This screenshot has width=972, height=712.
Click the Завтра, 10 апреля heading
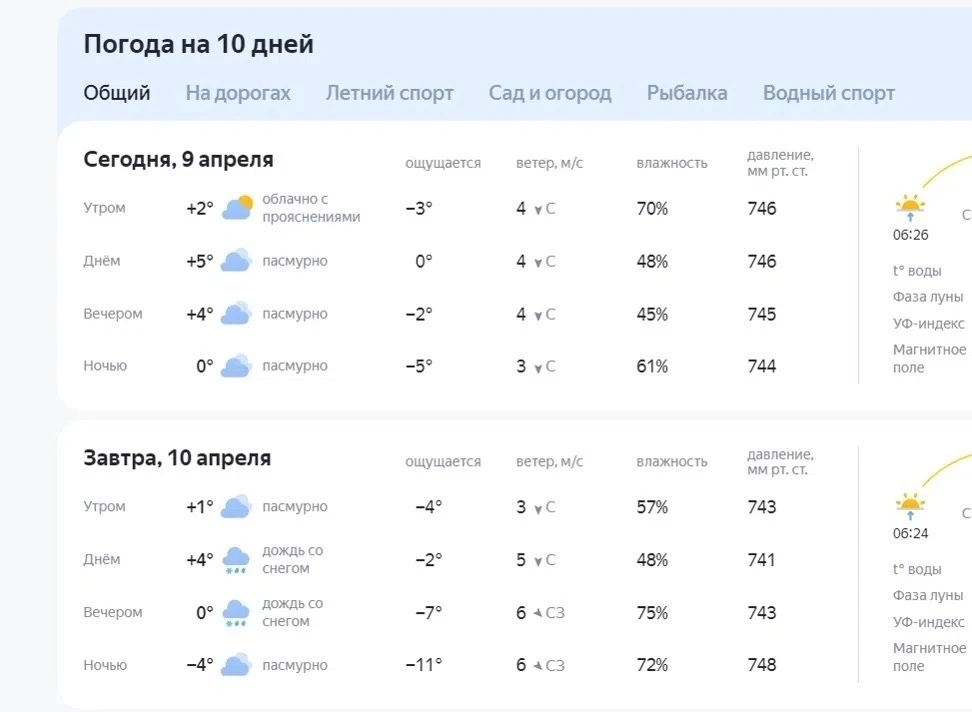click(177, 458)
